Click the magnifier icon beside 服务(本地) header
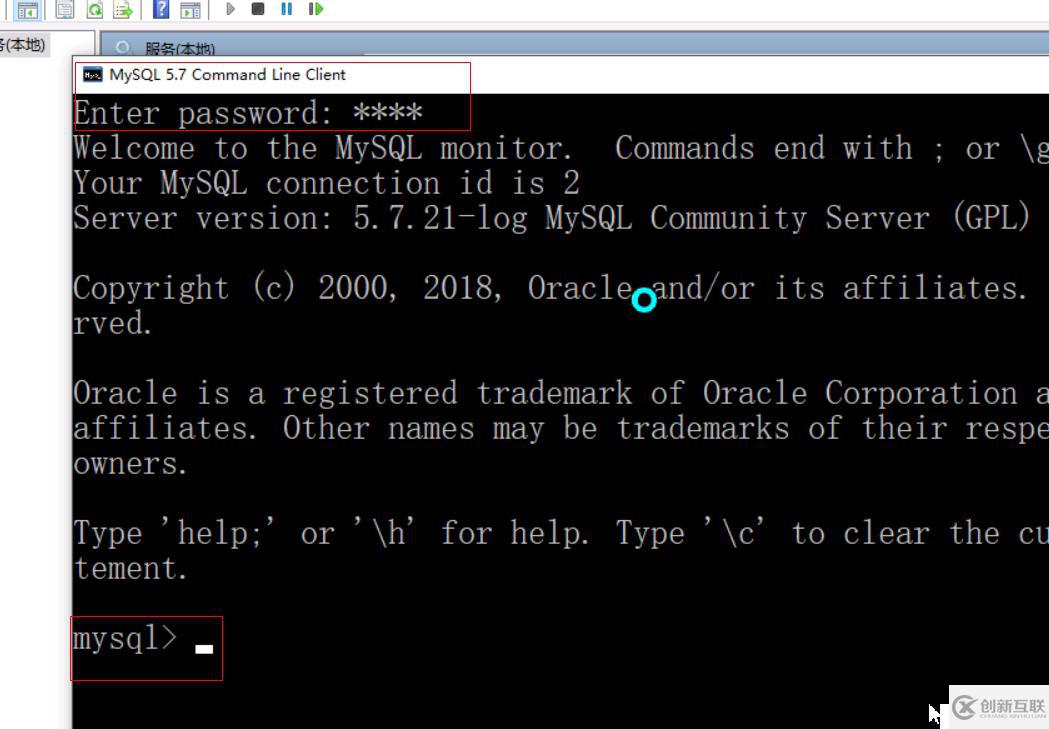 [124, 48]
